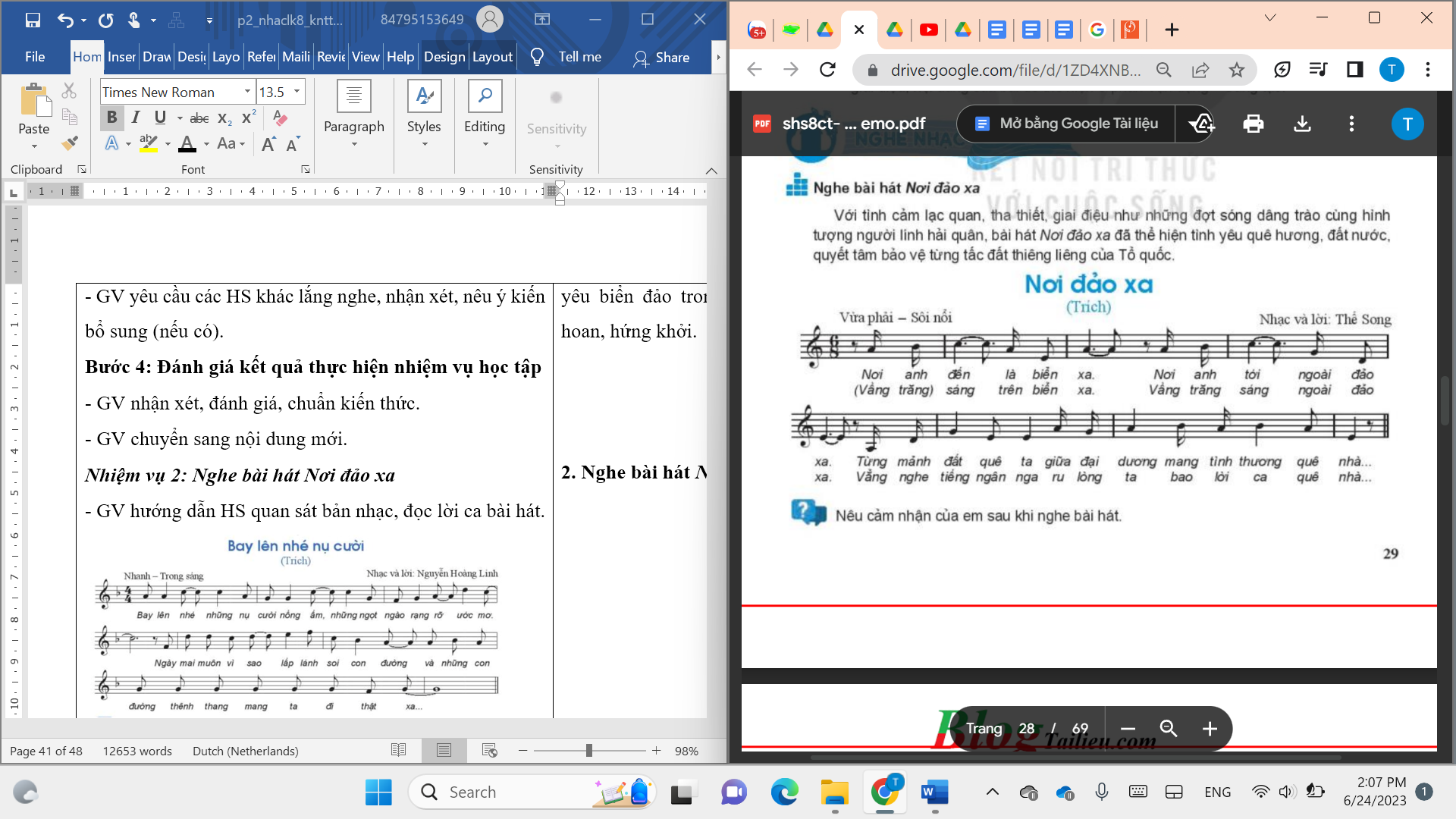Click Dutch (Netherlands) language status
The width and height of the screenshot is (1456, 819).
point(246,751)
